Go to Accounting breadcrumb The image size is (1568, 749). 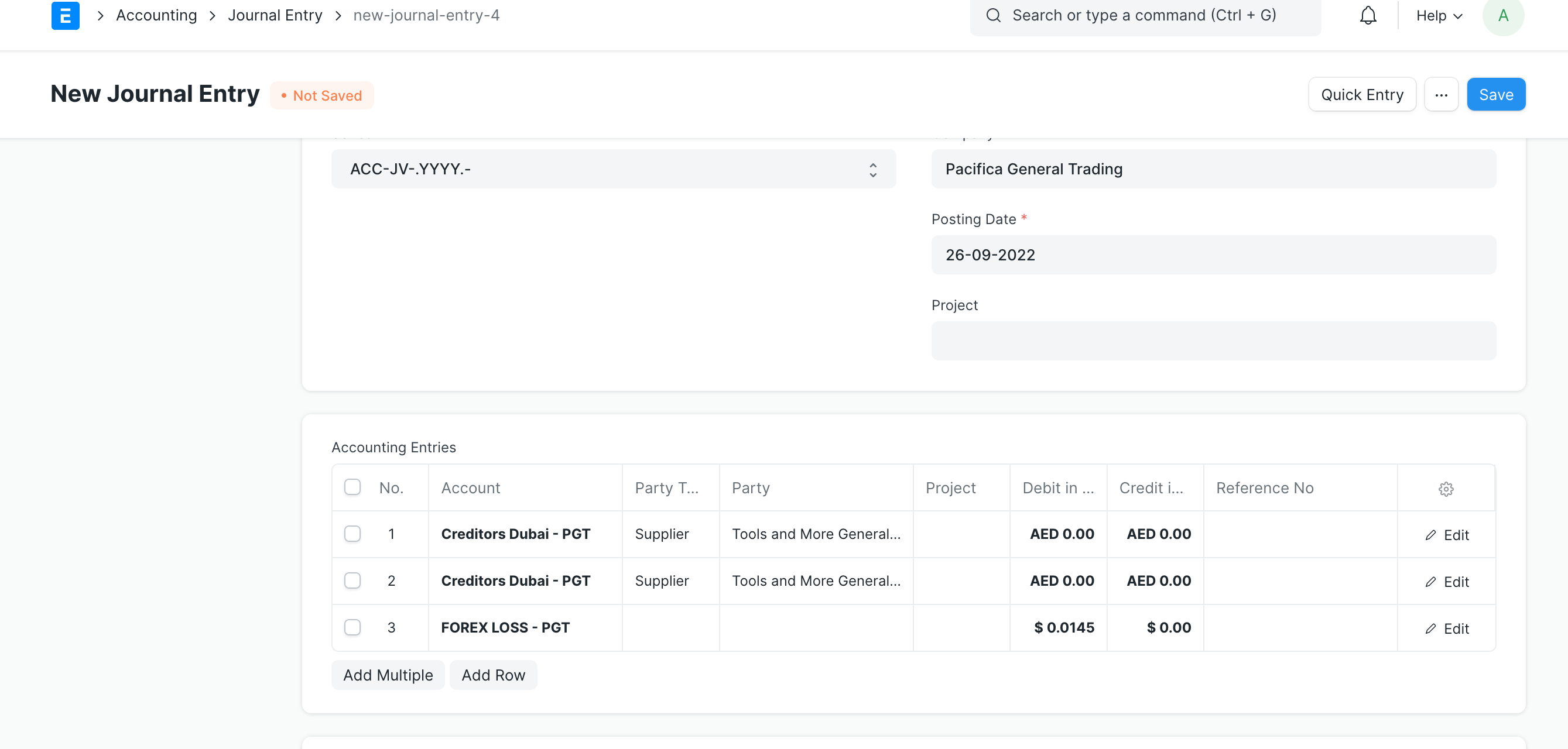[156, 15]
